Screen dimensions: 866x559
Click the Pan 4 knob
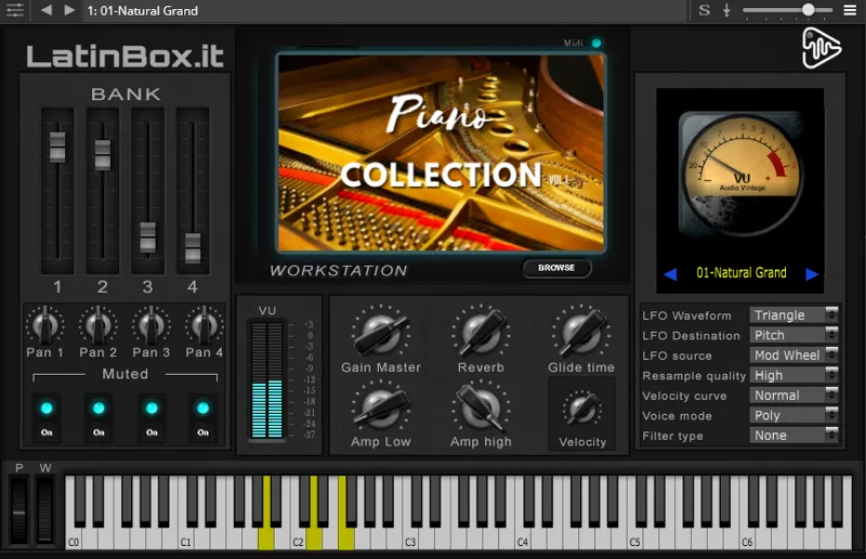point(204,325)
